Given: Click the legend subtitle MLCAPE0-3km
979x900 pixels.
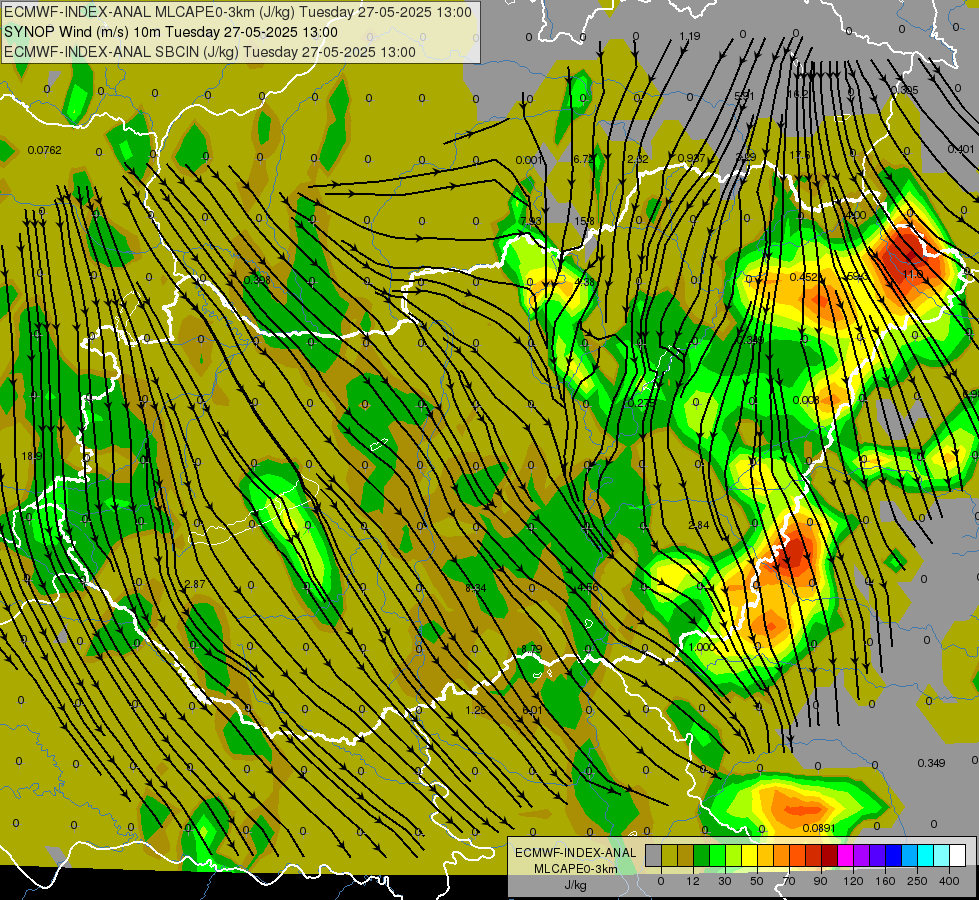Looking at the screenshot, I should (x=575, y=869).
